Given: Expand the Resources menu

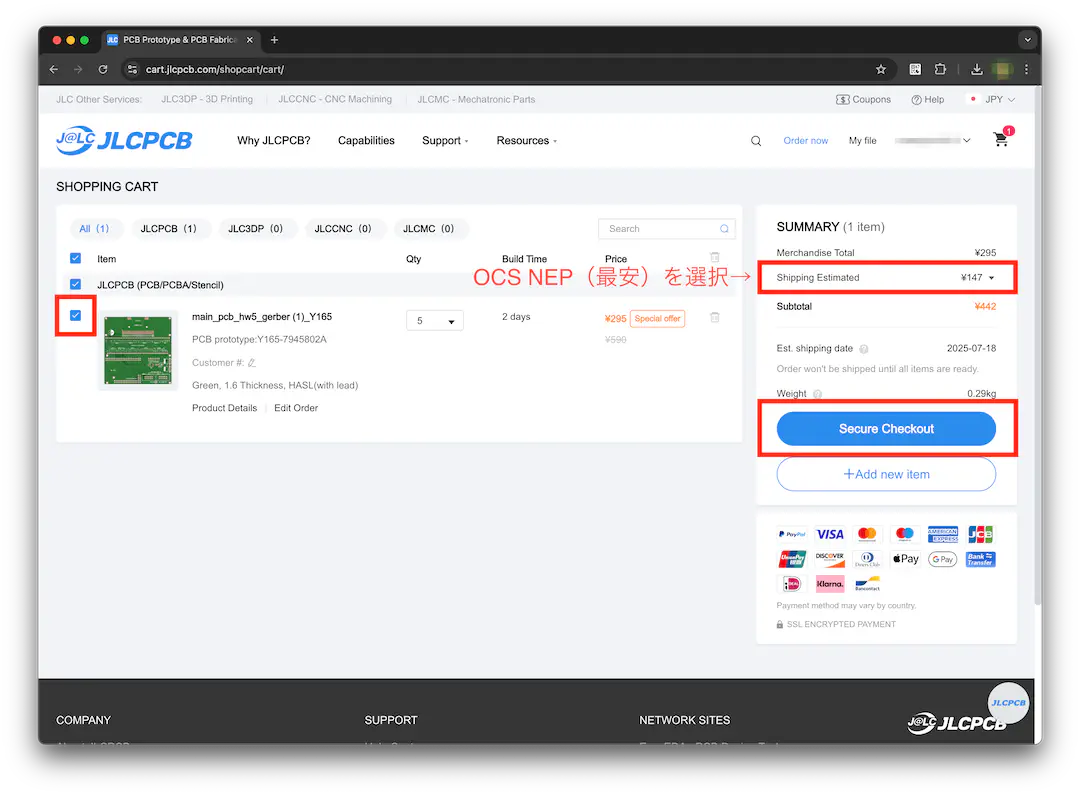Looking at the screenshot, I should click(527, 141).
